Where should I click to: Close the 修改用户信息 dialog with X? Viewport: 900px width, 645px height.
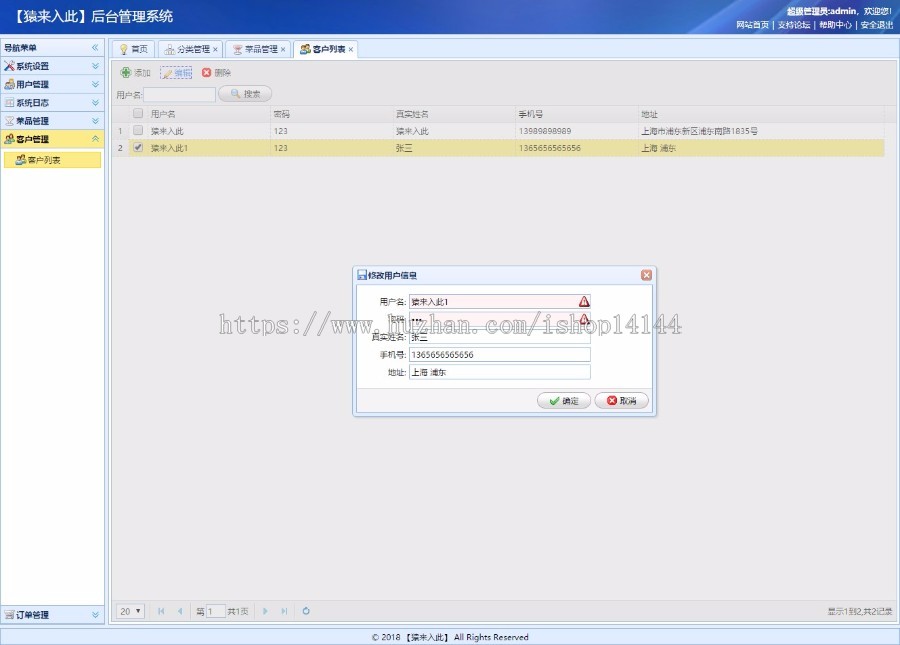click(x=646, y=275)
